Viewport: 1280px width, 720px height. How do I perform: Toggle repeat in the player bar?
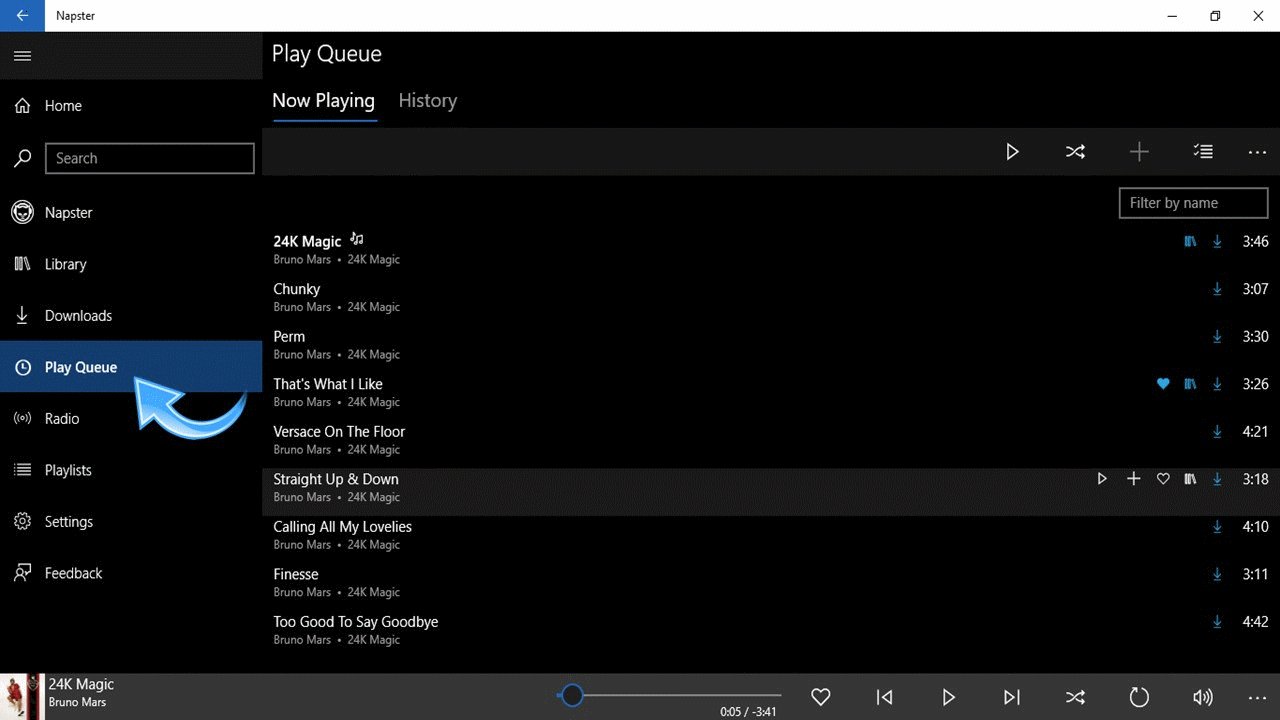click(1139, 697)
